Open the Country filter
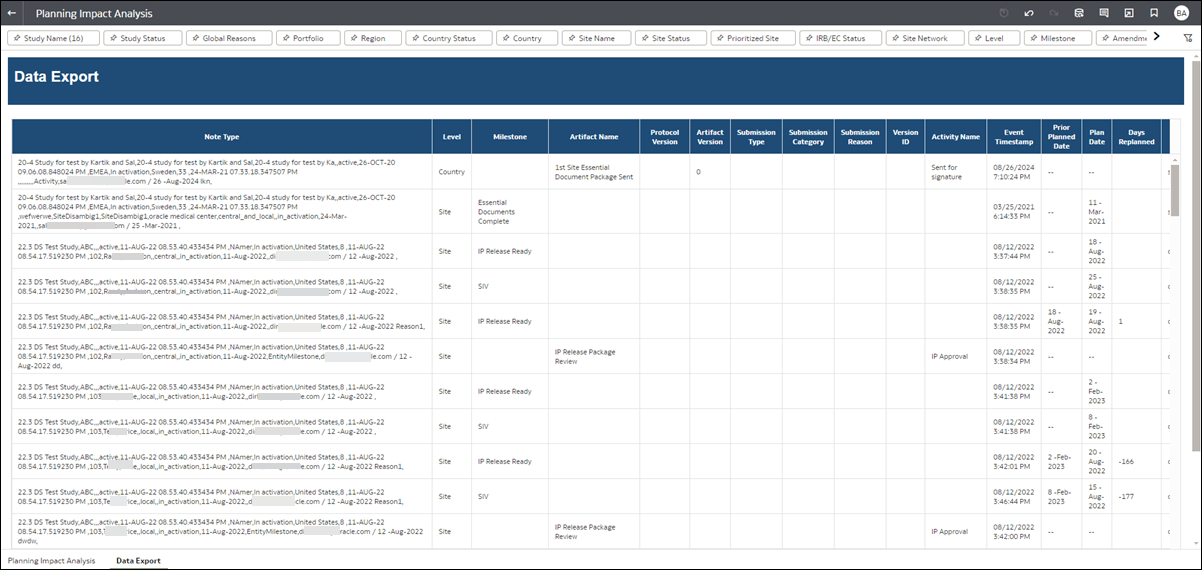Viewport: 1202px width, 570px height. click(x=527, y=38)
